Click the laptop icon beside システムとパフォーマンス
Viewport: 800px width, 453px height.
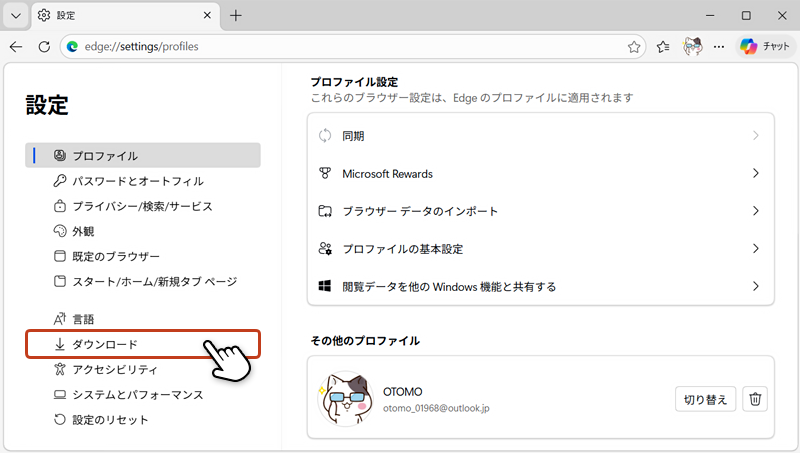point(60,394)
